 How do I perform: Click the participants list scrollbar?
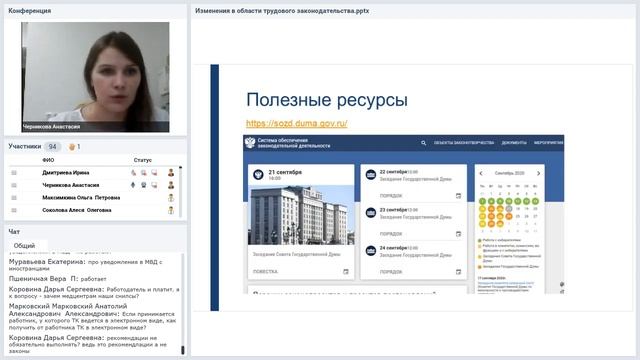[x=181, y=191]
